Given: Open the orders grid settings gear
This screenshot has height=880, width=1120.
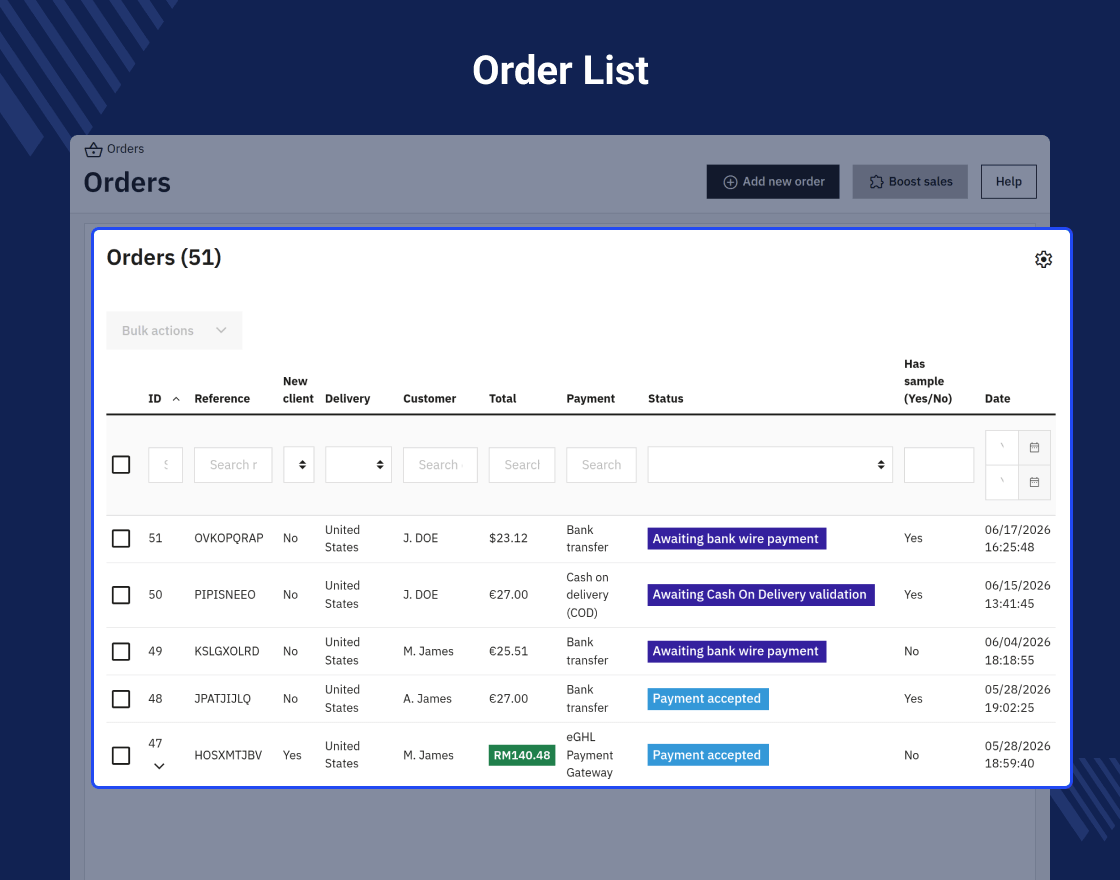Looking at the screenshot, I should click(1043, 259).
